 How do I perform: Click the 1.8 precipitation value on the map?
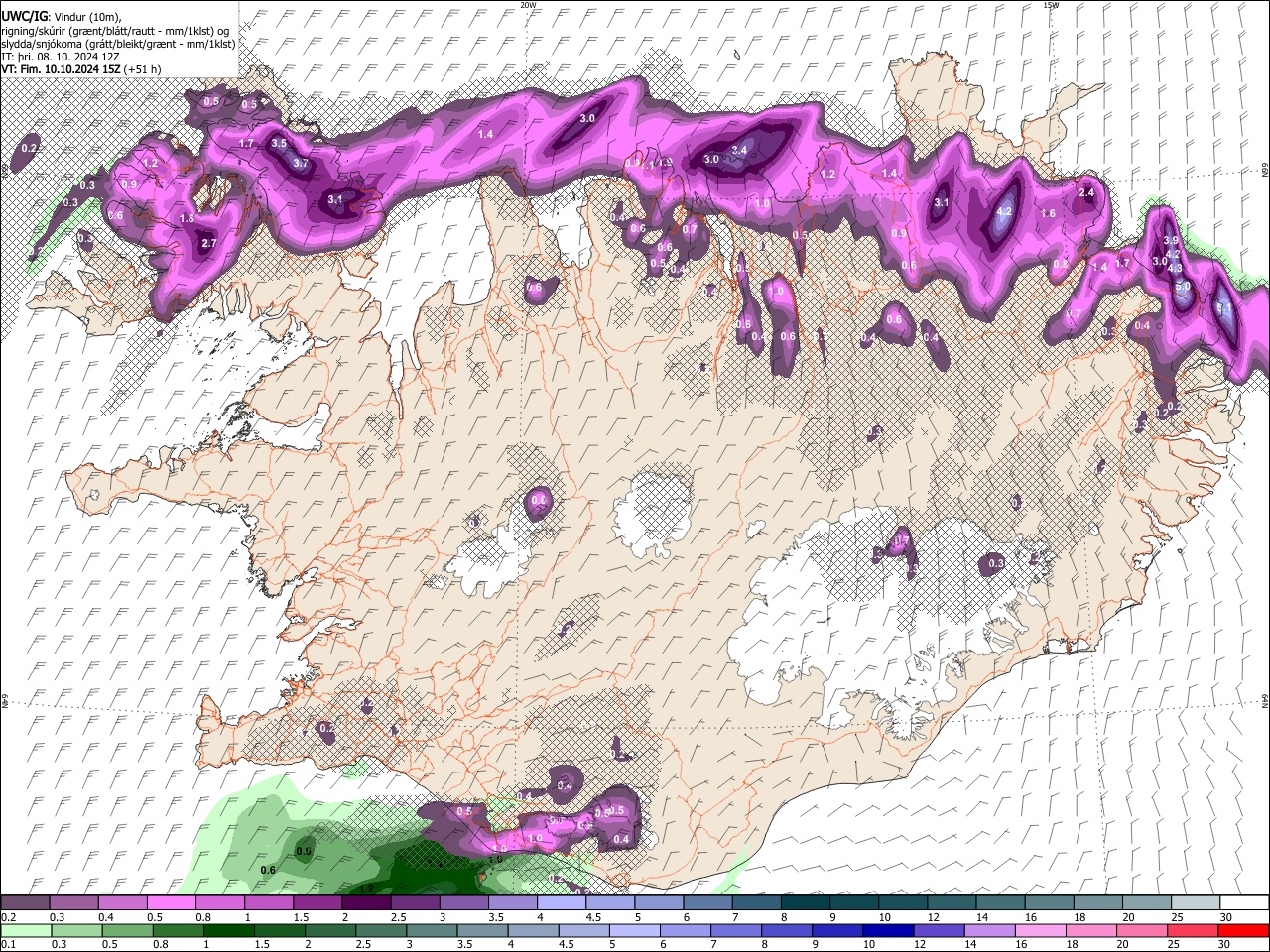(187, 218)
